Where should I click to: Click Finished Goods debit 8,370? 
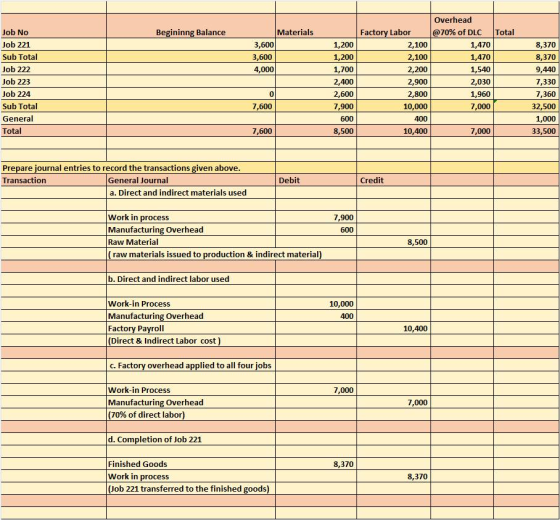[x=316, y=464]
